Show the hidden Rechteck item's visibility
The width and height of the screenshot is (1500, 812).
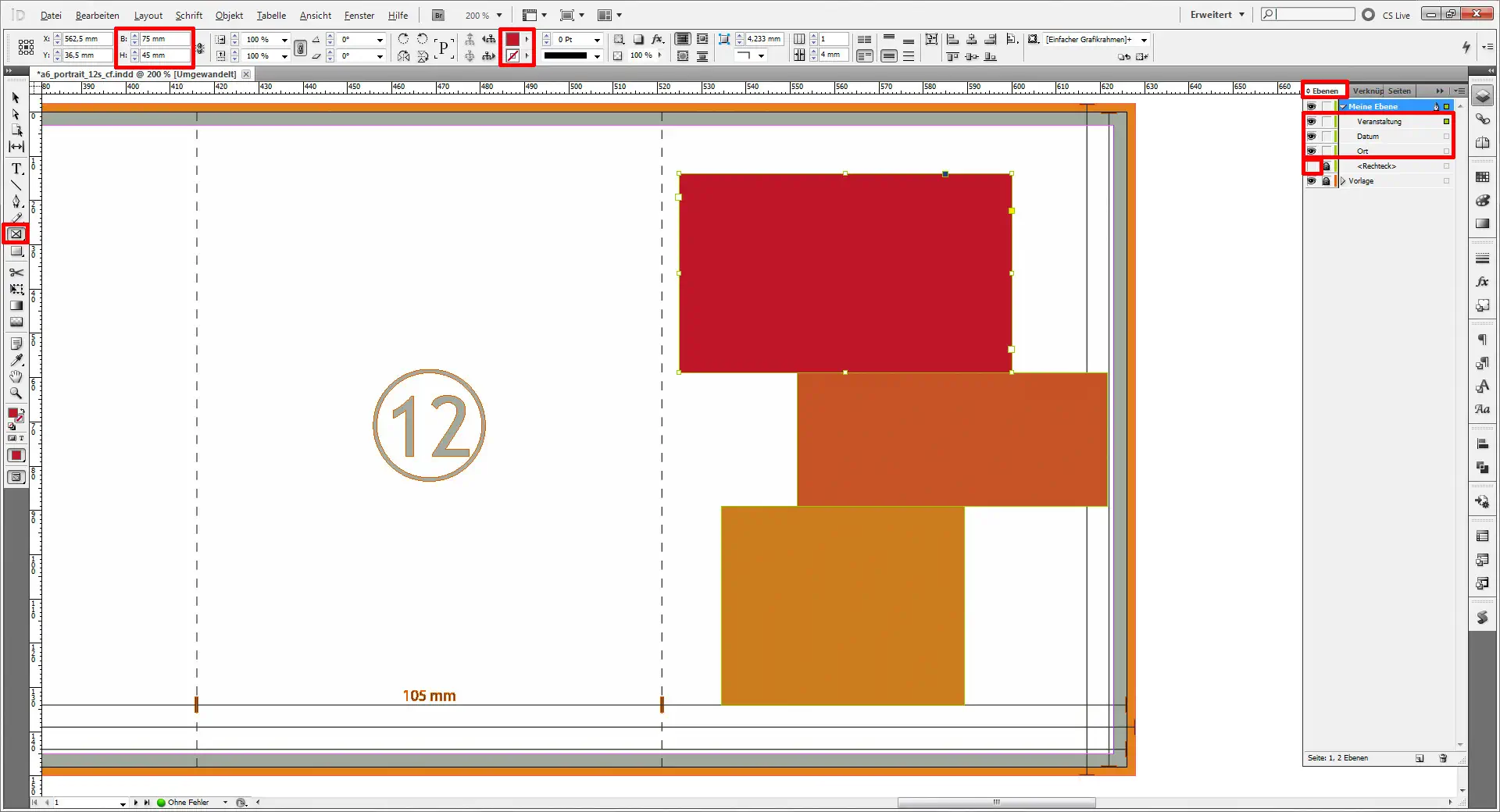pos(1312,166)
